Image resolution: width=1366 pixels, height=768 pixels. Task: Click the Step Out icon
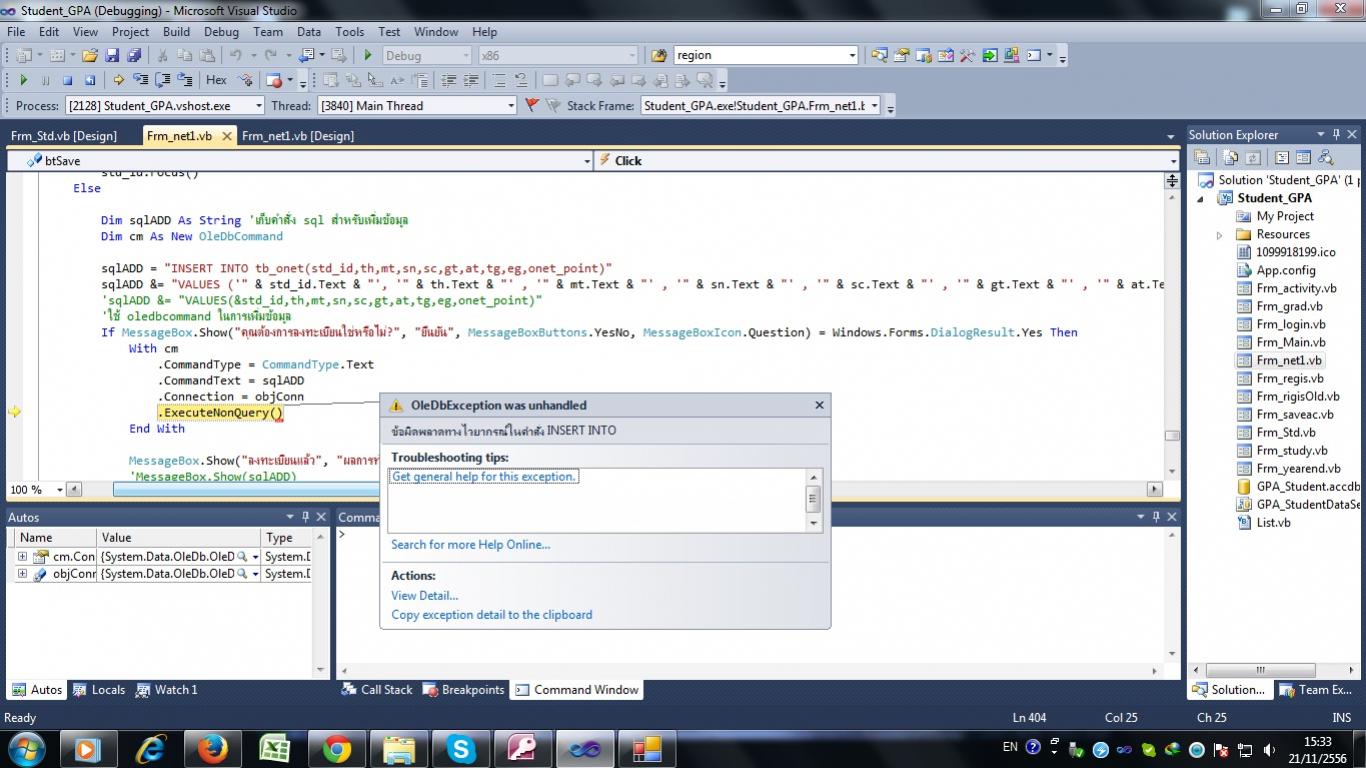tap(185, 80)
